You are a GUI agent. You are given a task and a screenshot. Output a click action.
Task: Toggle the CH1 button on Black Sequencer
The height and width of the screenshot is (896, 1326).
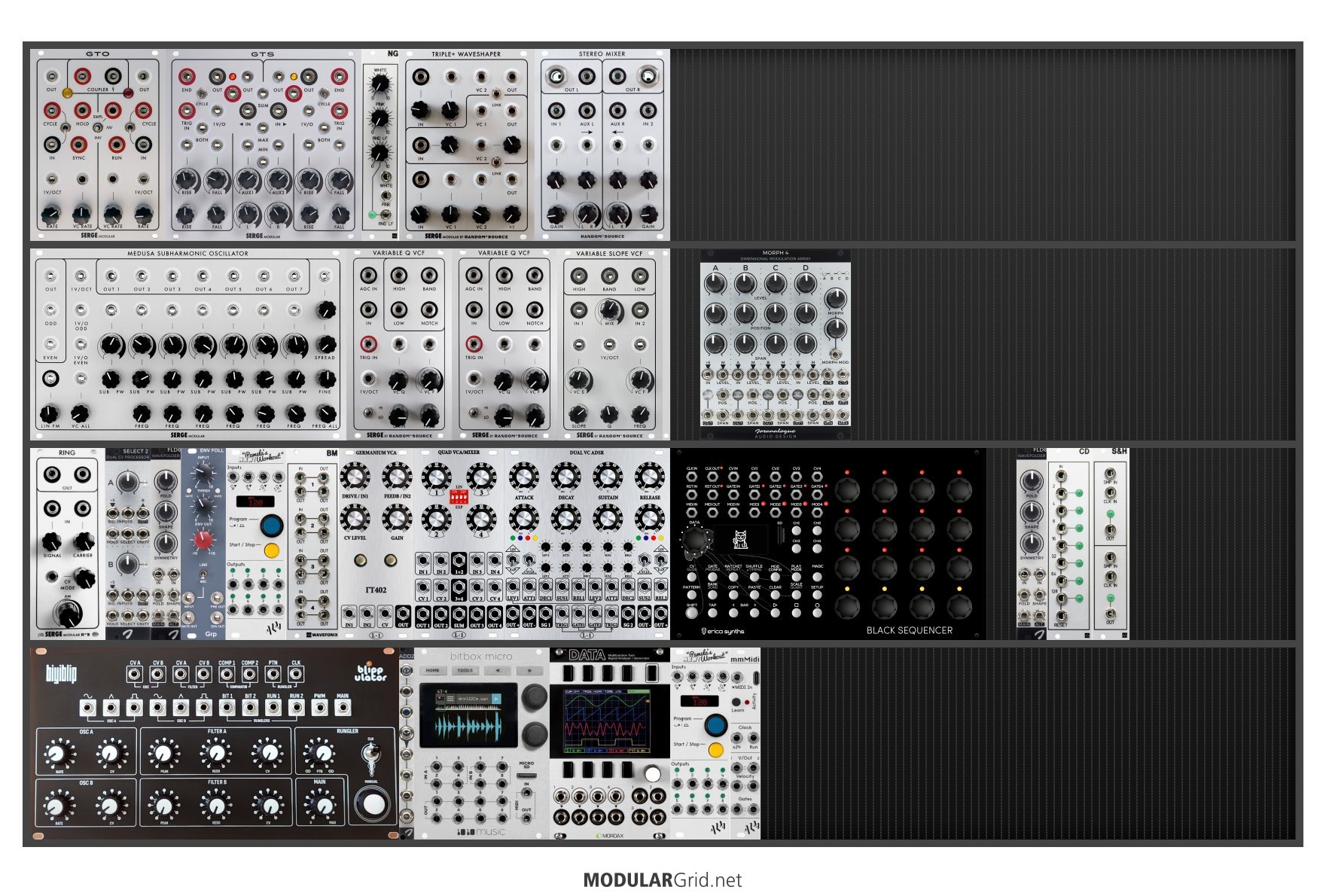point(797,531)
